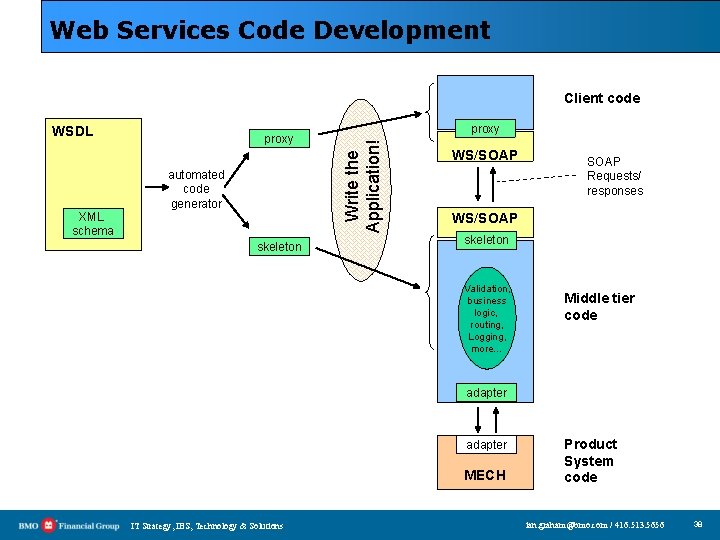Image resolution: width=720 pixels, height=540 pixels.
Task: Click the proxy box after the code generator
Action: click(279, 139)
